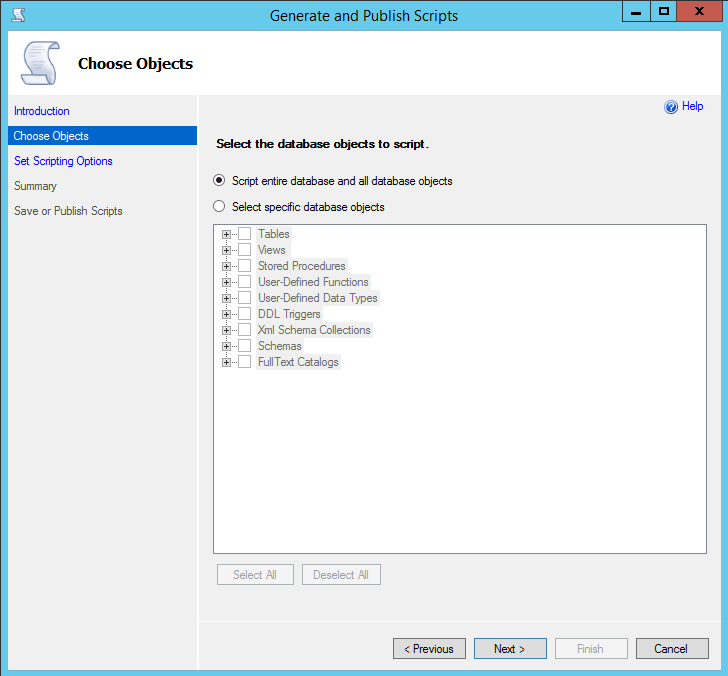Screen dimensions: 728x676
Task: Tick the FullText Catalogs checkbox
Action: (x=245, y=362)
